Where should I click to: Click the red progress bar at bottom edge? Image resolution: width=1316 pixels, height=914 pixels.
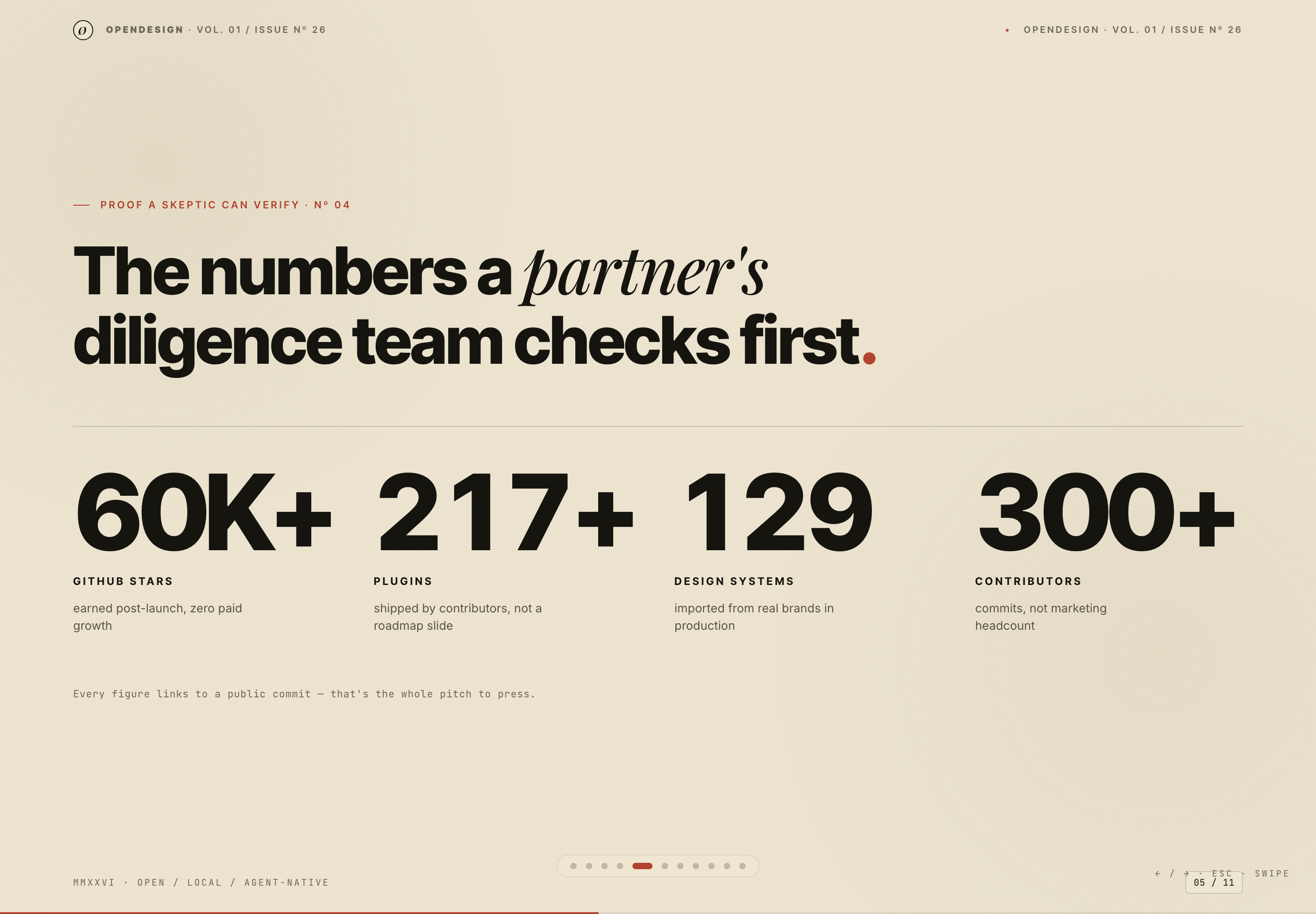pyautogui.click(x=299, y=912)
